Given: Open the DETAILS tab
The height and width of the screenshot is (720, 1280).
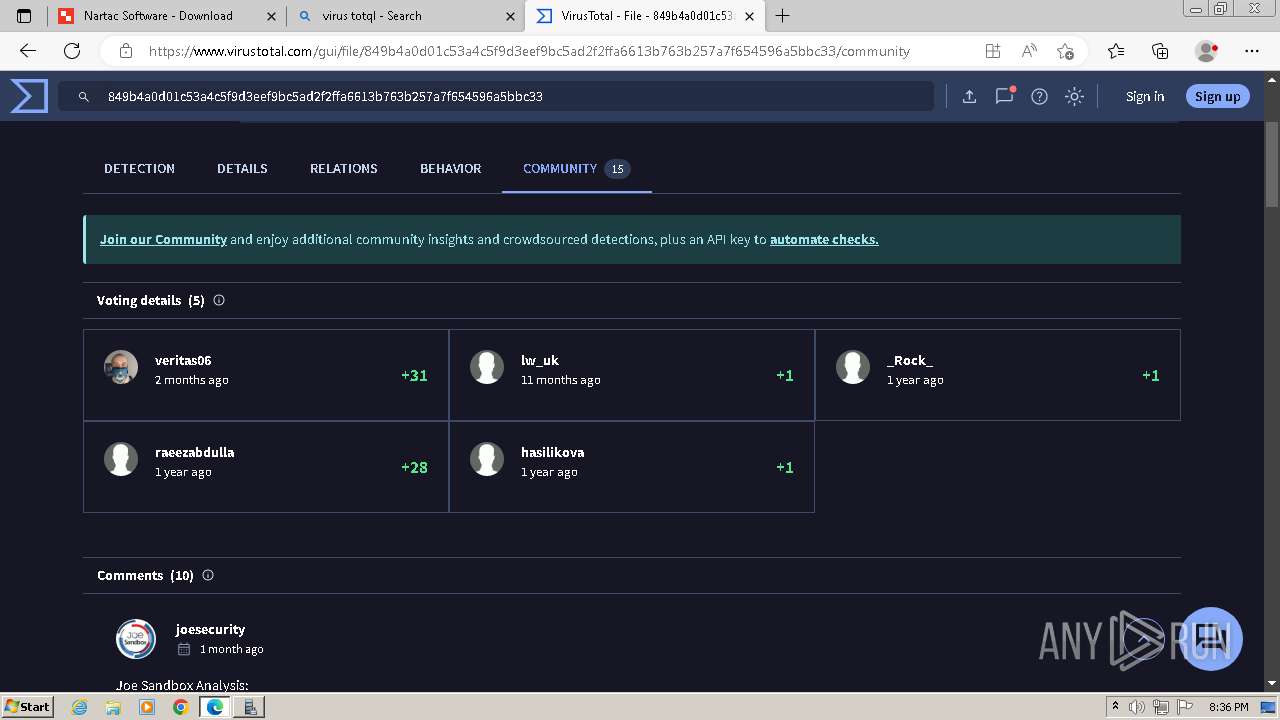Looking at the screenshot, I should [242, 169].
